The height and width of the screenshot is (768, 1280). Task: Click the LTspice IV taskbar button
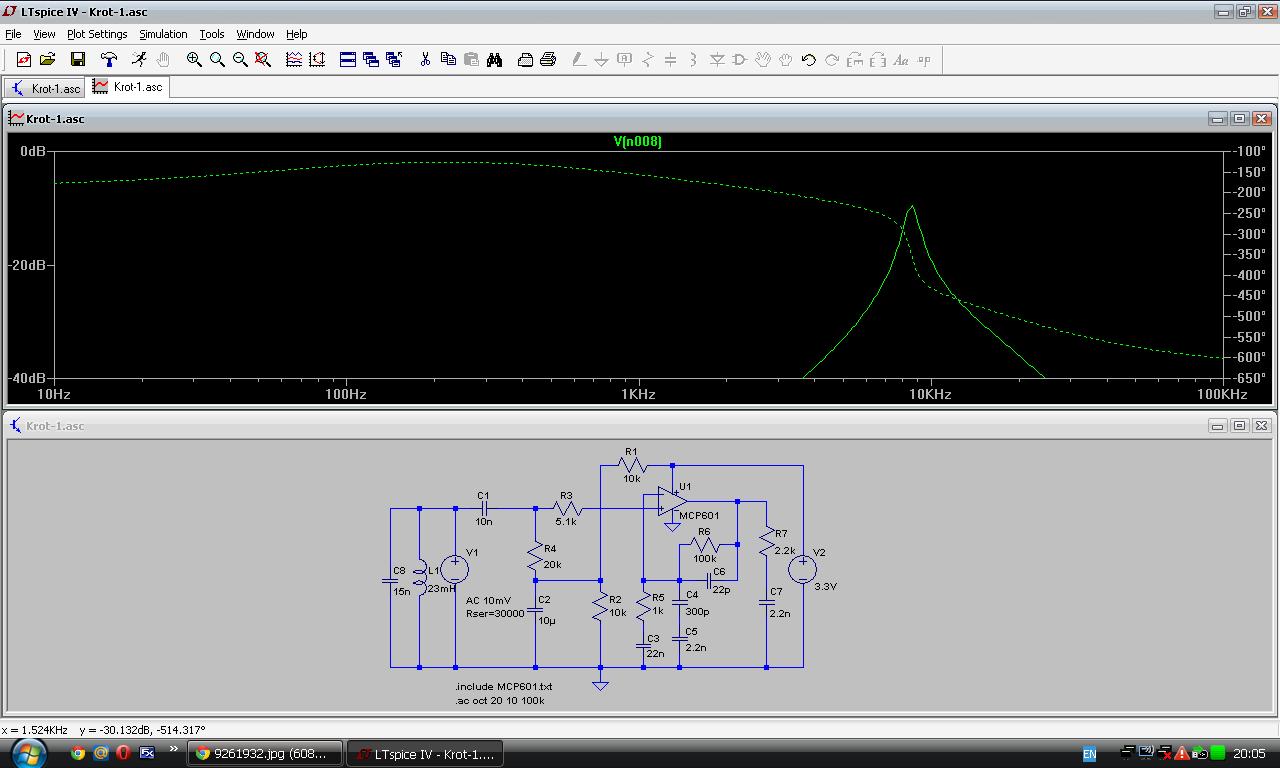tap(425, 754)
